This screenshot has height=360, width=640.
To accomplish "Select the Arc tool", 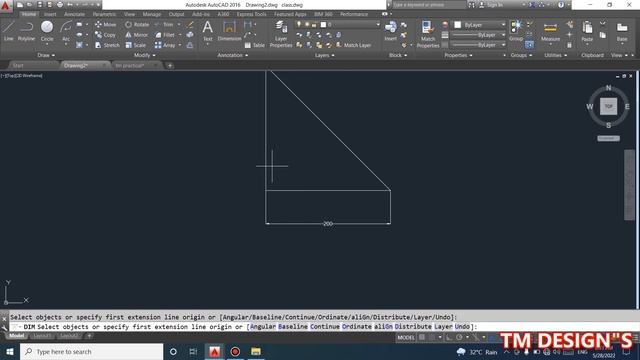I will coord(66,31).
